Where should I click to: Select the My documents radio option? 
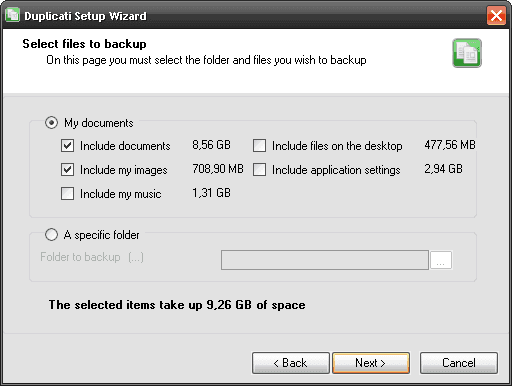51,123
